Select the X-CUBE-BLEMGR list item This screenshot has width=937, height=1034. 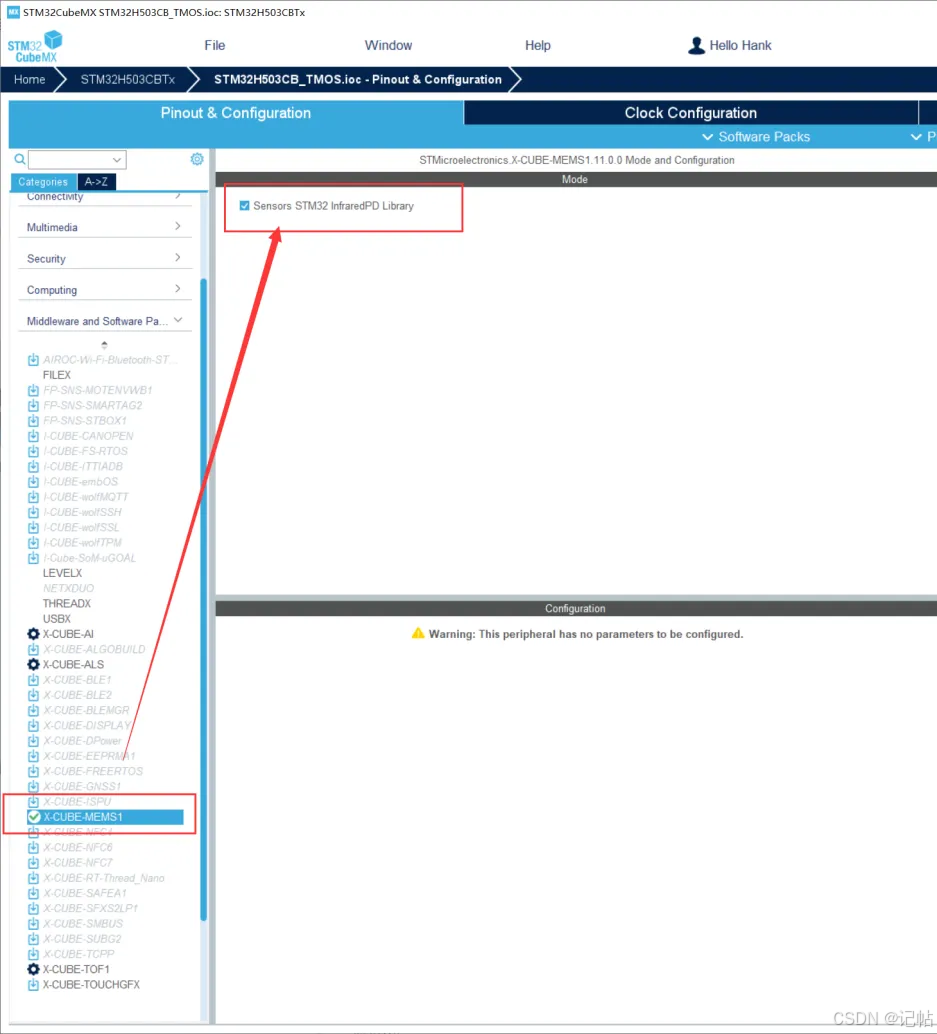pyautogui.click(x=86, y=710)
